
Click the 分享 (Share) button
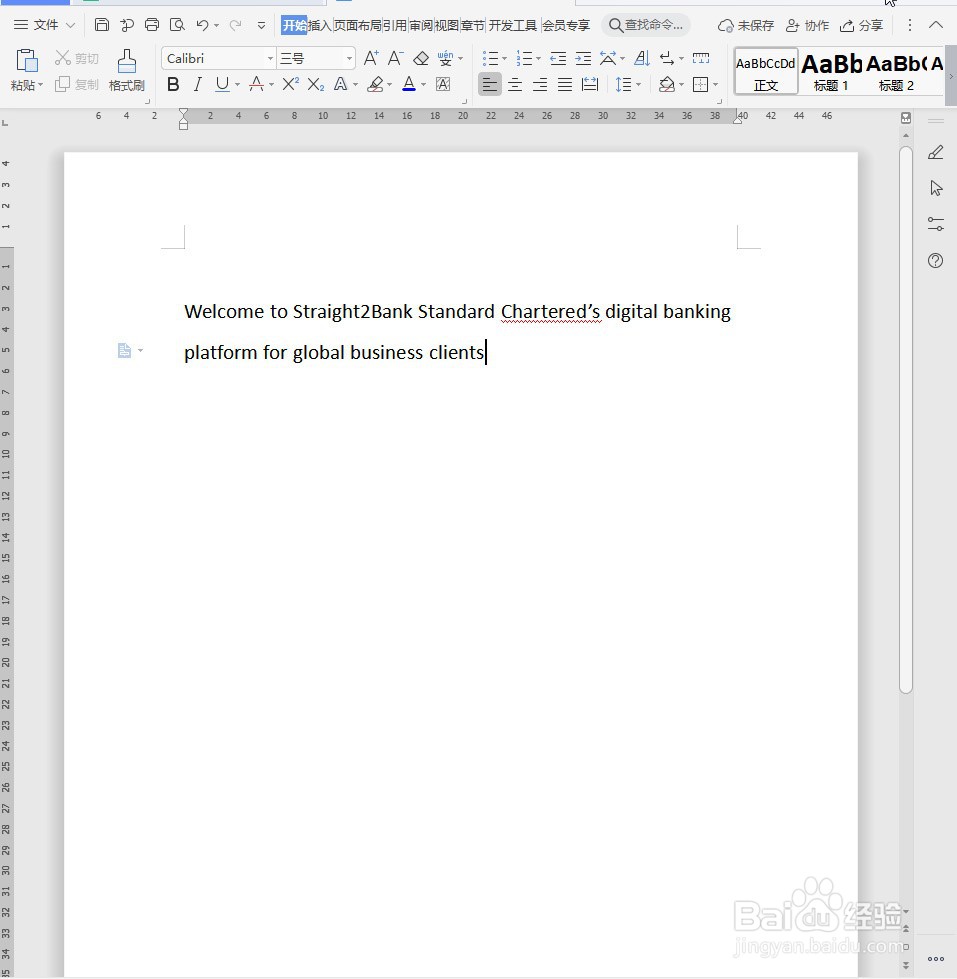point(861,26)
